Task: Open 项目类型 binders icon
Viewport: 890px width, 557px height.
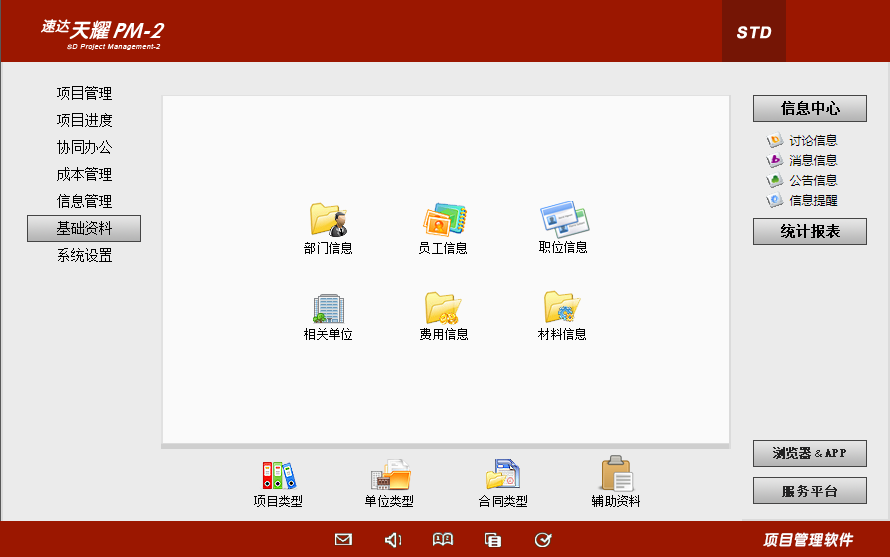Action: click(279, 475)
